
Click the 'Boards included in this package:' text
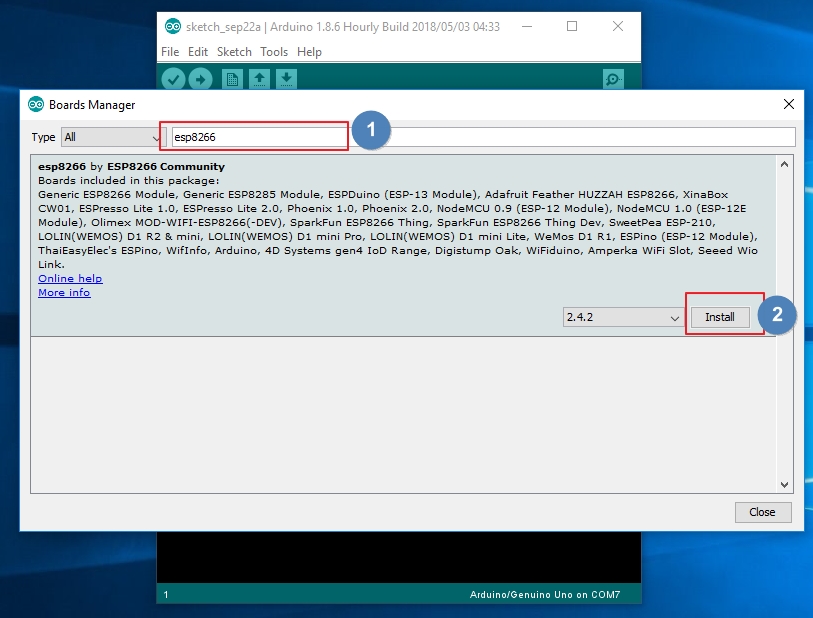[x=129, y=180]
